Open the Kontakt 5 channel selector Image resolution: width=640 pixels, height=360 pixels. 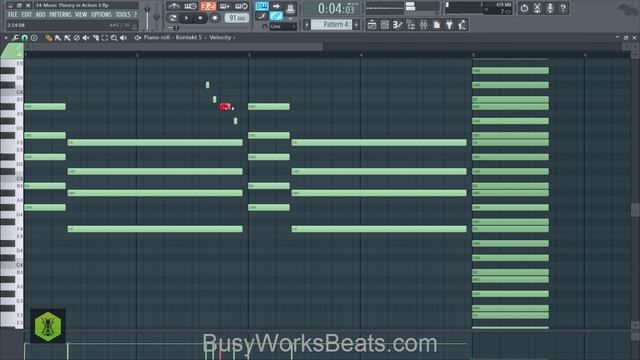(x=189, y=37)
